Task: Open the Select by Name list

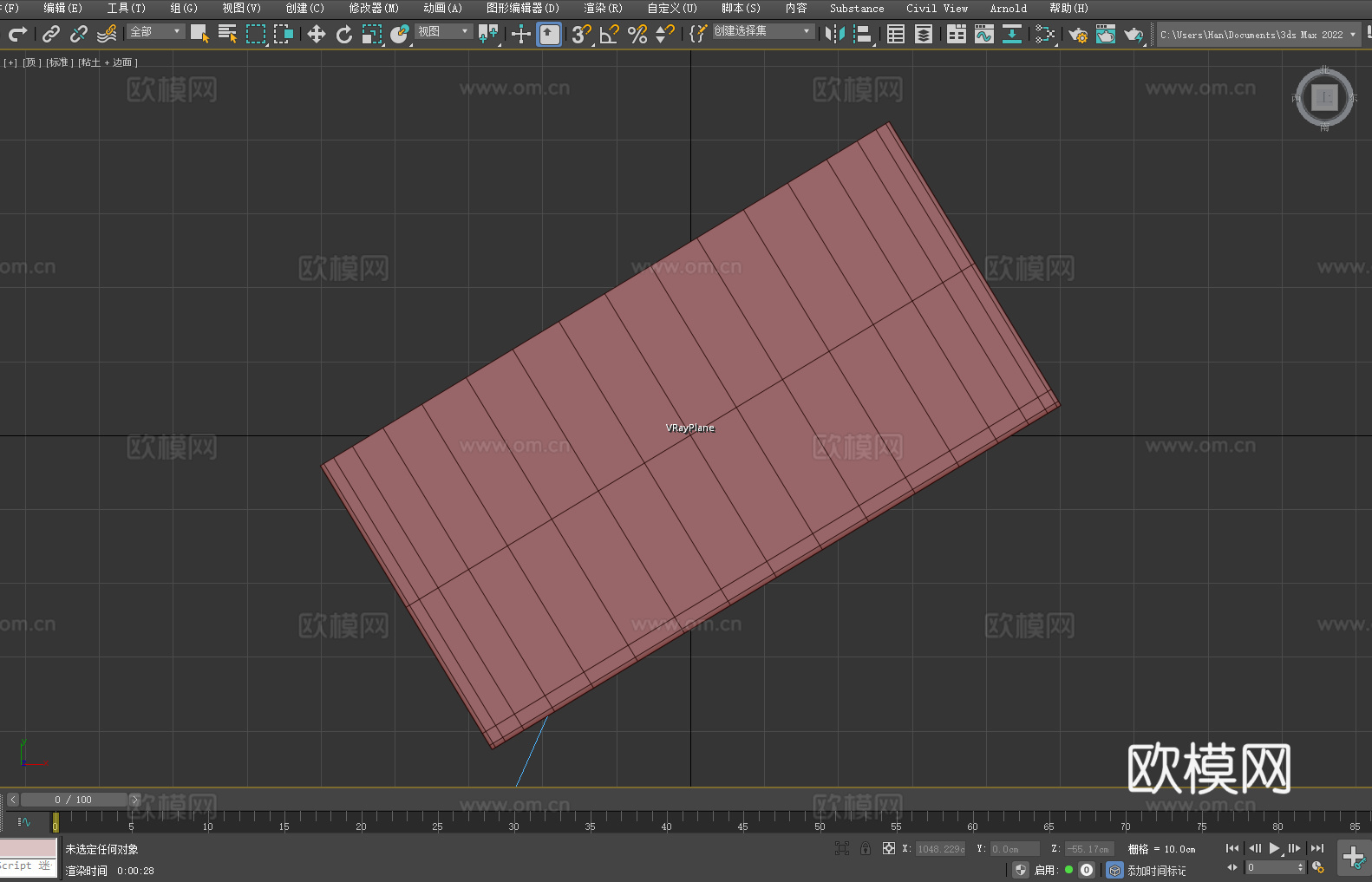Action: point(227,34)
